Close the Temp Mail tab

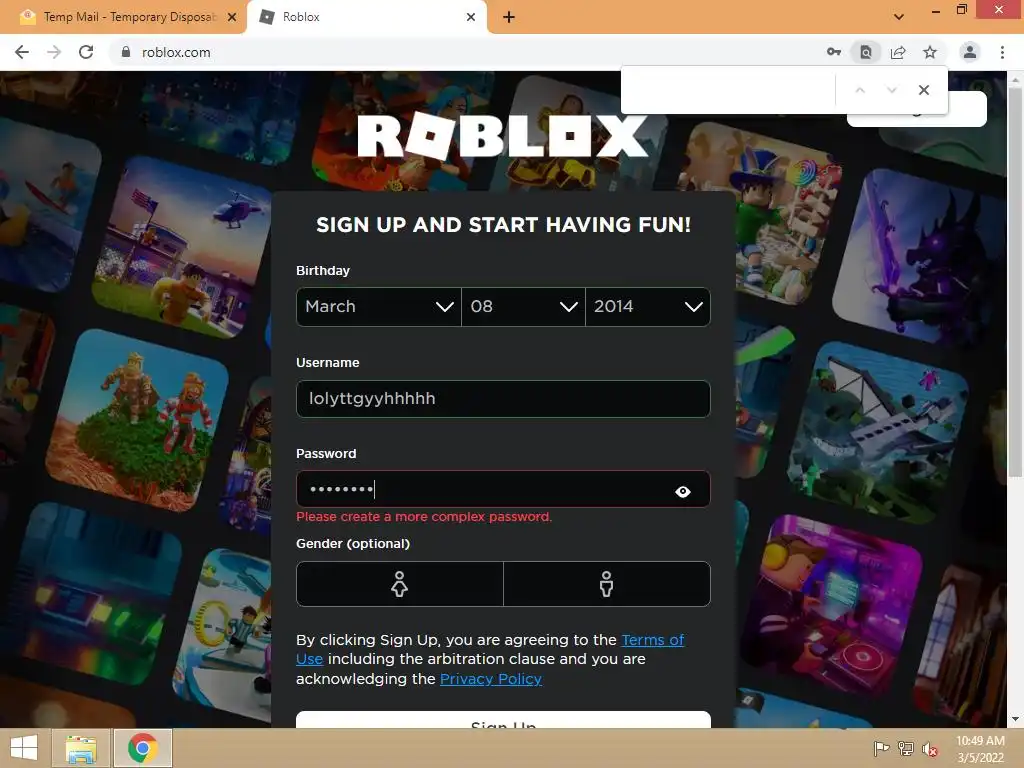(232, 18)
